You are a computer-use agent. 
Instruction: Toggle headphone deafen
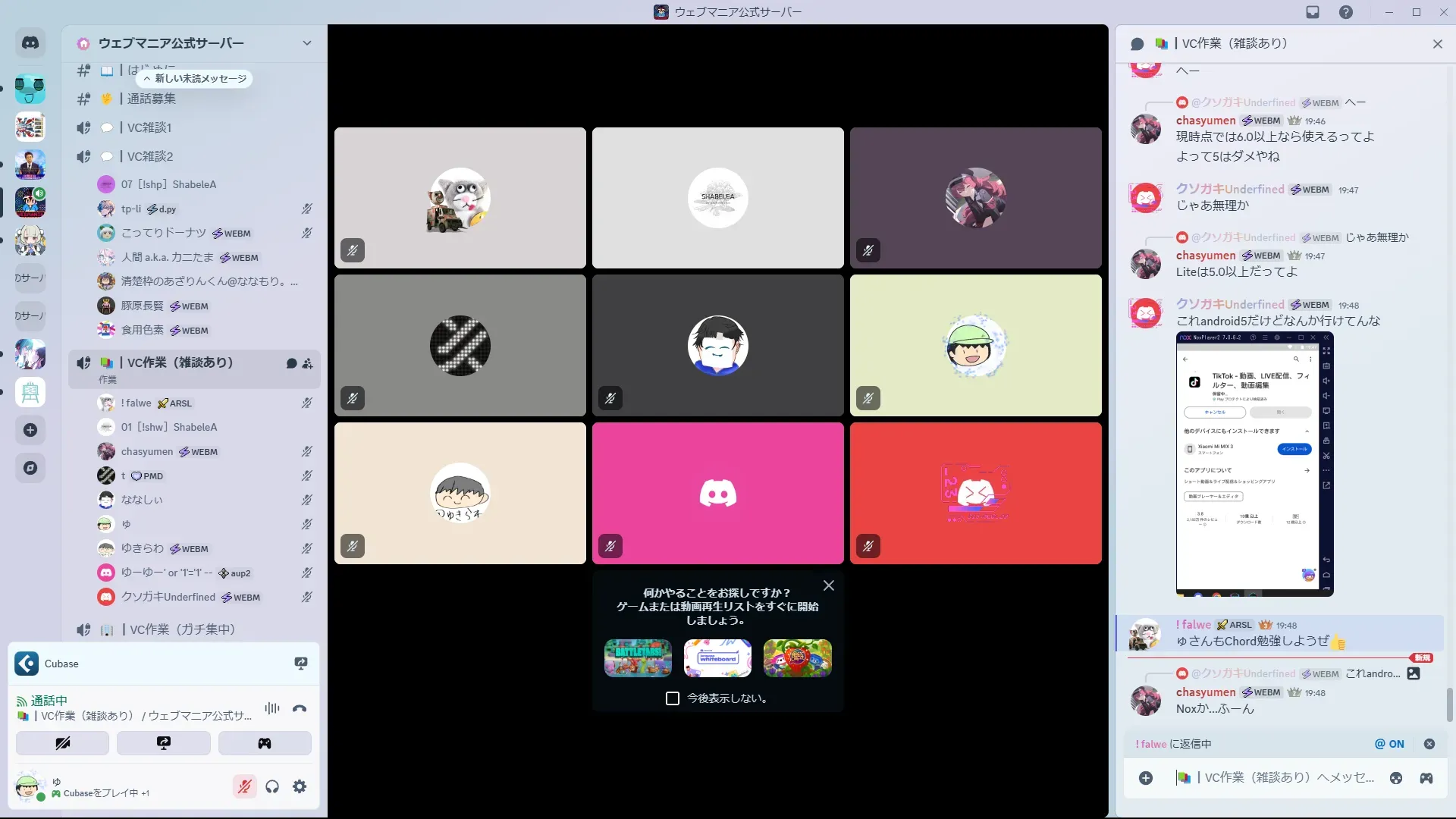click(x=272, y=786)
